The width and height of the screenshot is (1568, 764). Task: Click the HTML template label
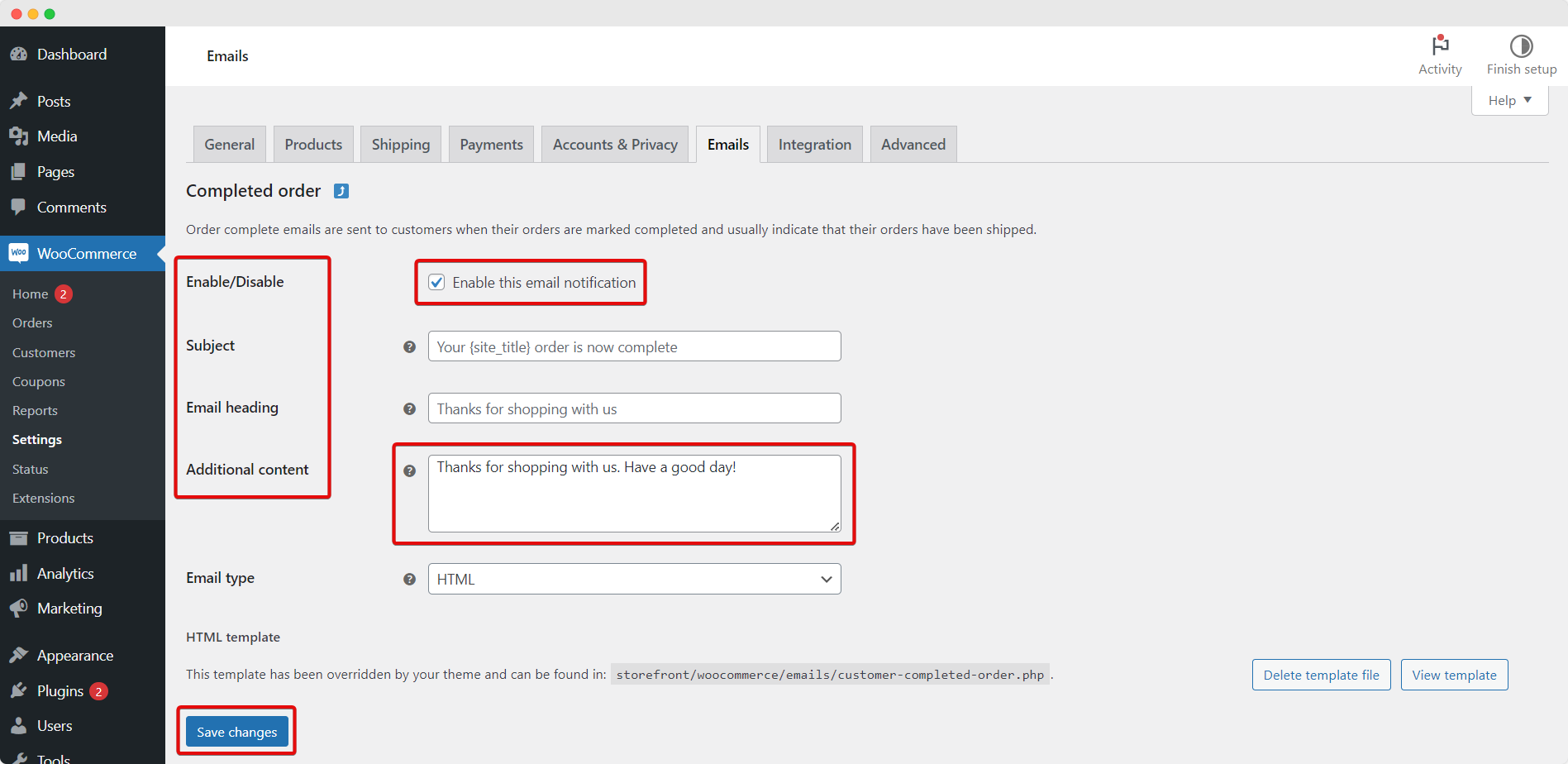point(233,637)
